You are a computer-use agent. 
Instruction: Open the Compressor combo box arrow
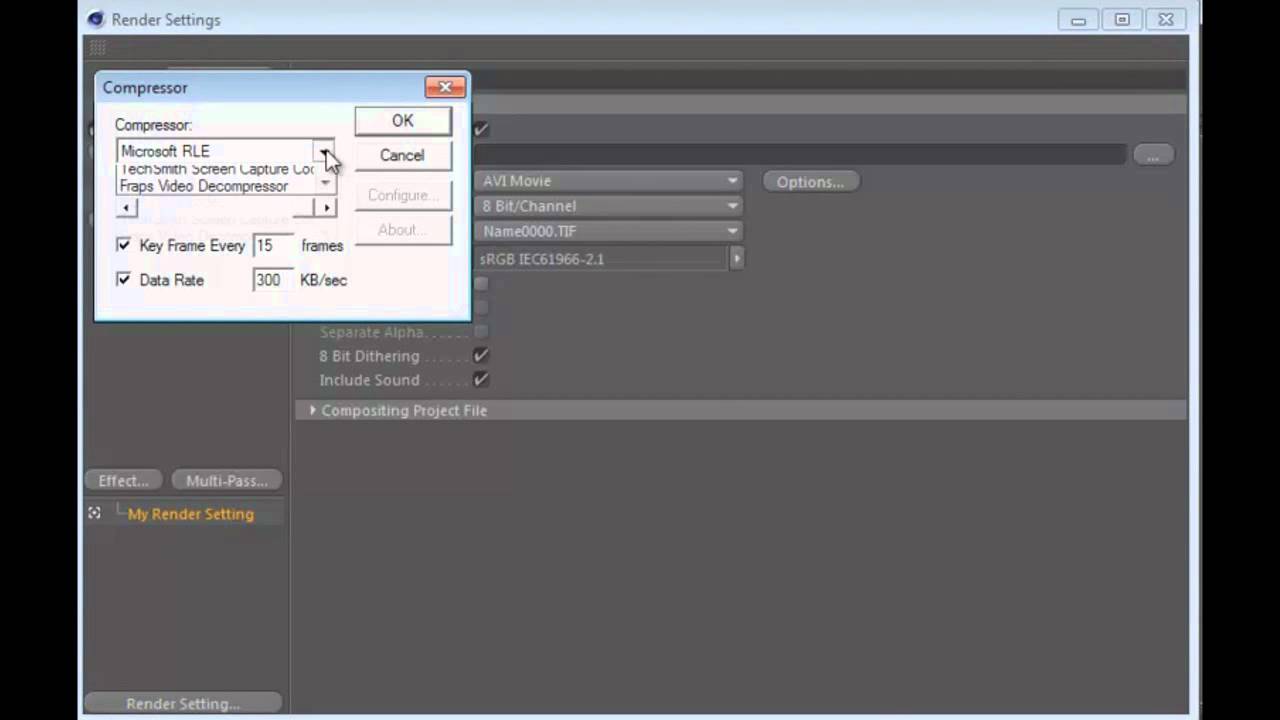point(325,151)
